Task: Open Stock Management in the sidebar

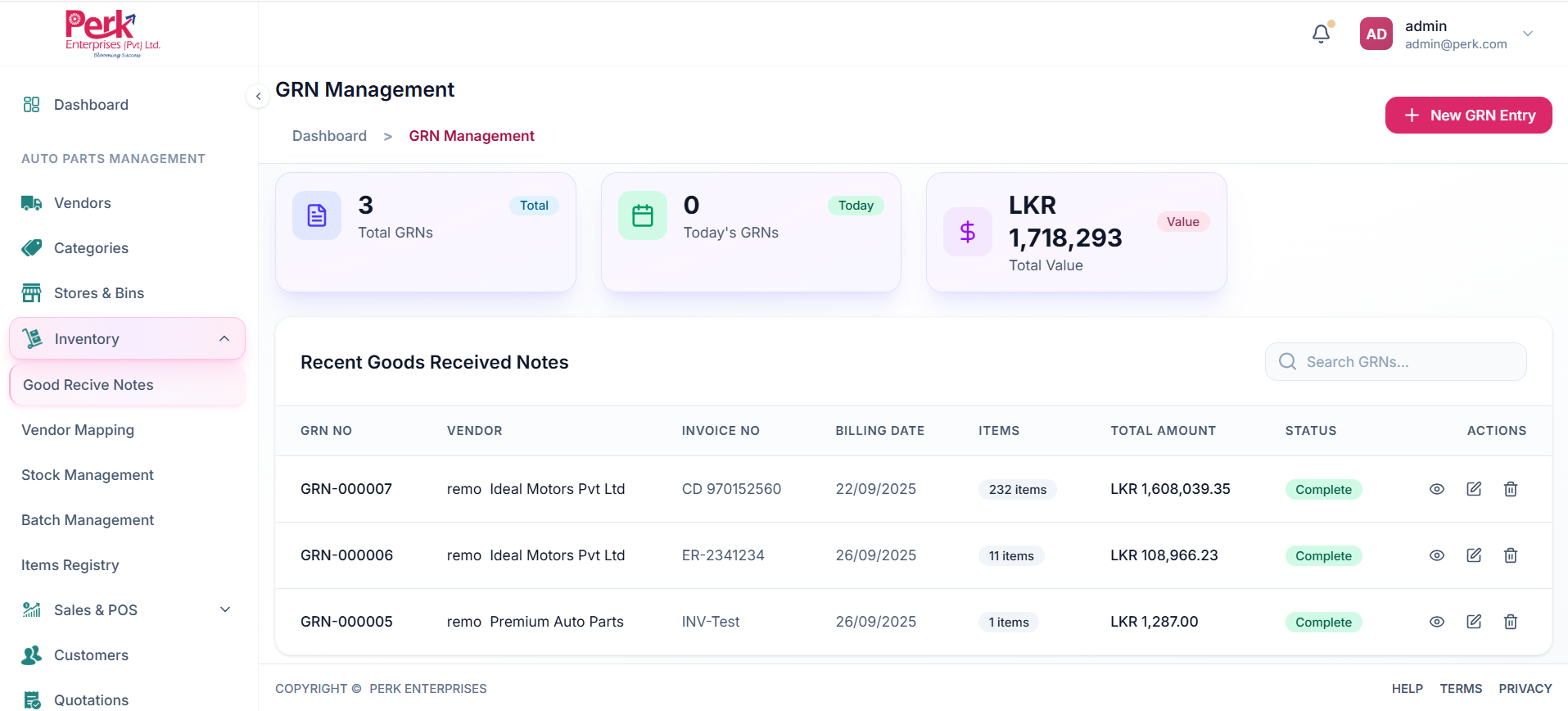Action: pyautogui.click(x=88, y=475)
